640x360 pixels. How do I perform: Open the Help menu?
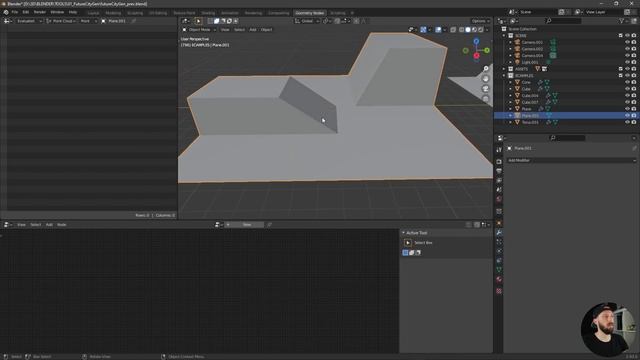click(x=73, y=12)
